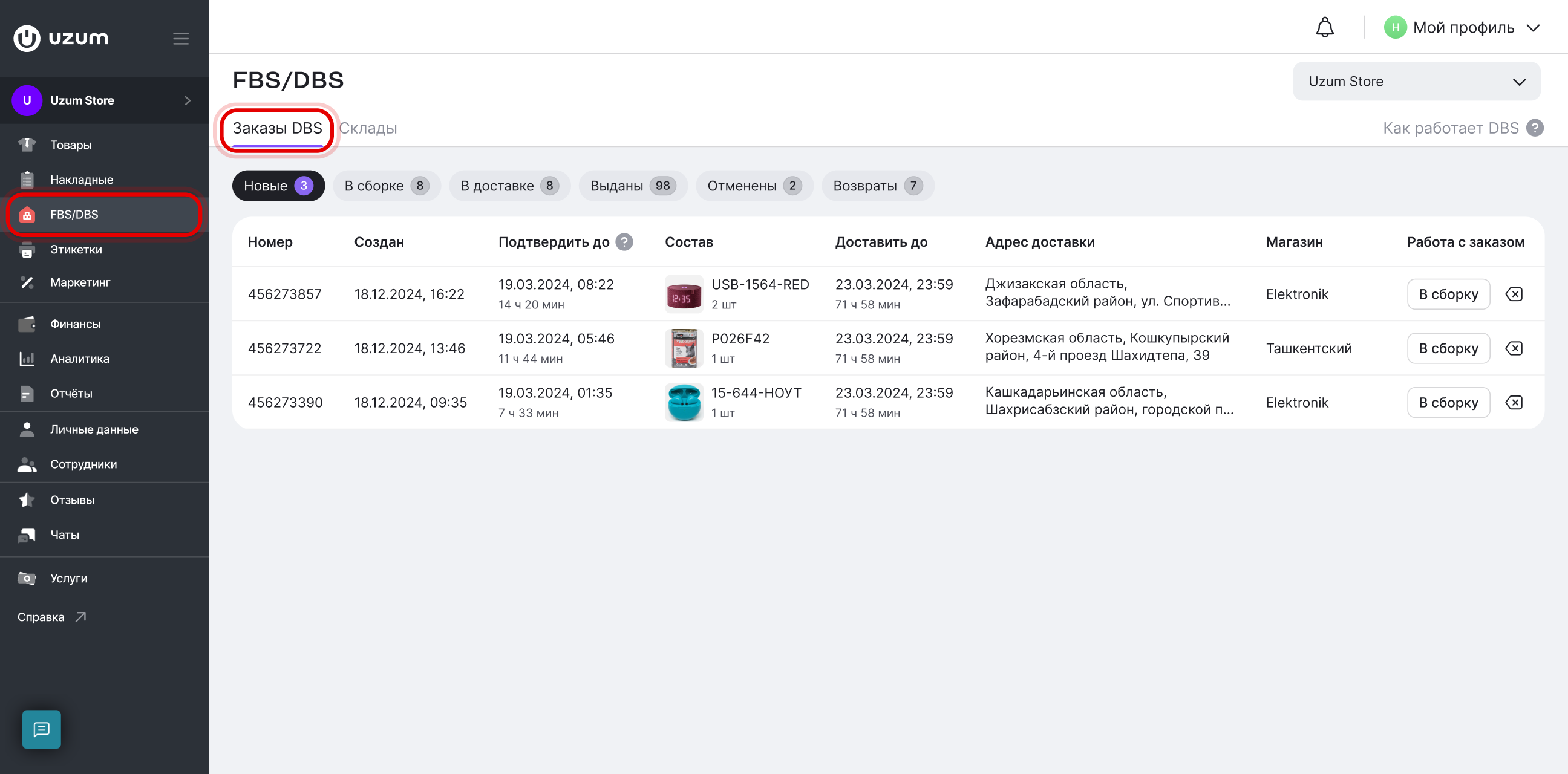
Task: Select the Отменены status filter
Action: (754, 186)
